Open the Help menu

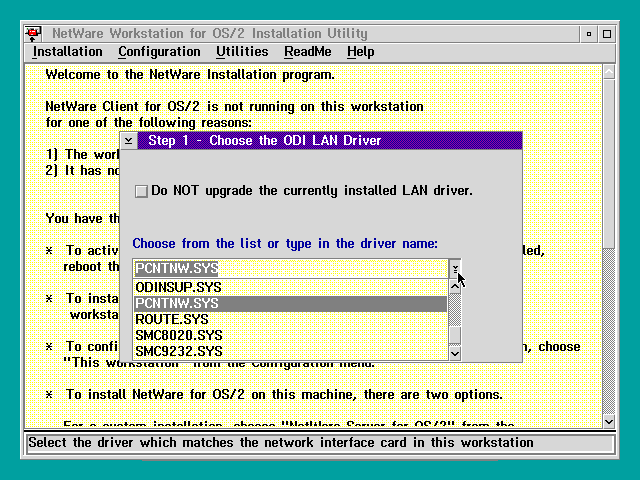click(x=360, y=52)
